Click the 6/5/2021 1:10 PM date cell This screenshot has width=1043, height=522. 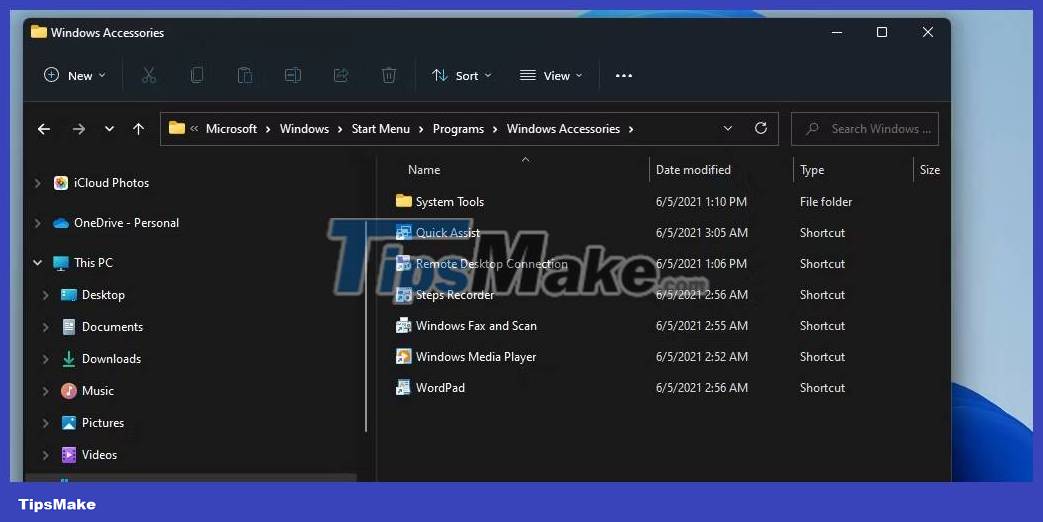click(701, 201)
